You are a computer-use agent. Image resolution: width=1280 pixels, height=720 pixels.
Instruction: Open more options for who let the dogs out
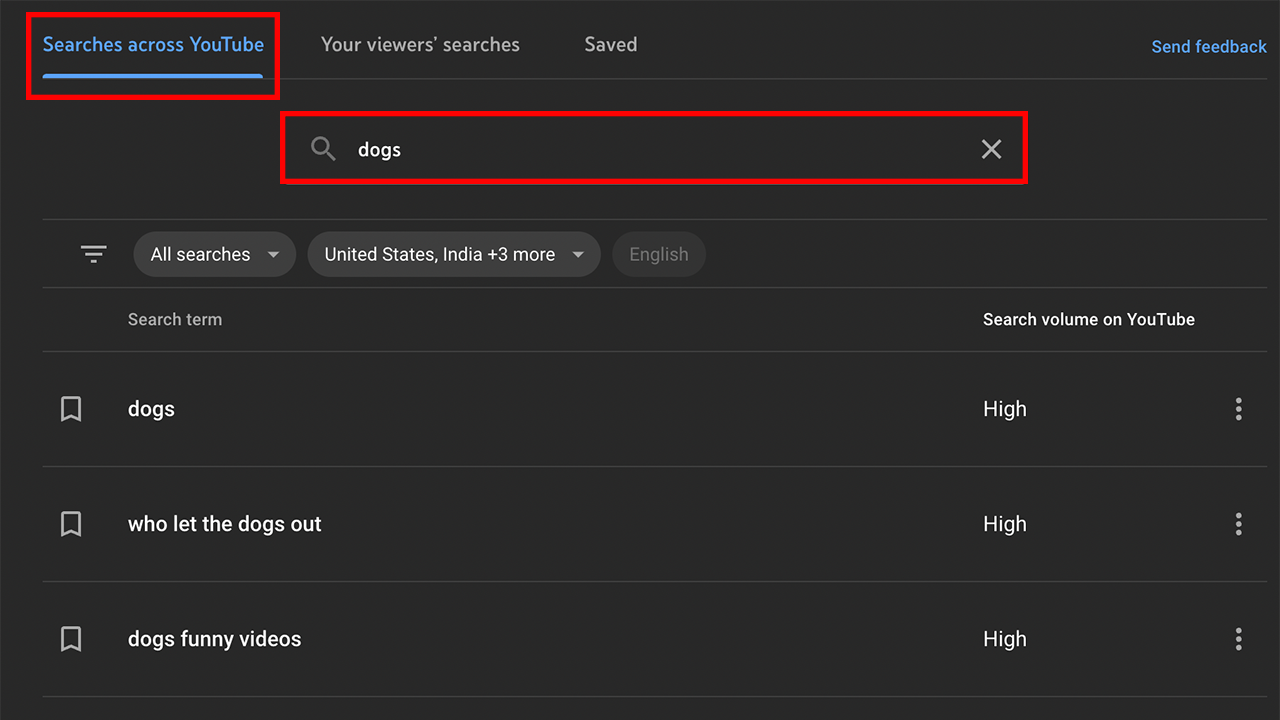coord(1239,524)
